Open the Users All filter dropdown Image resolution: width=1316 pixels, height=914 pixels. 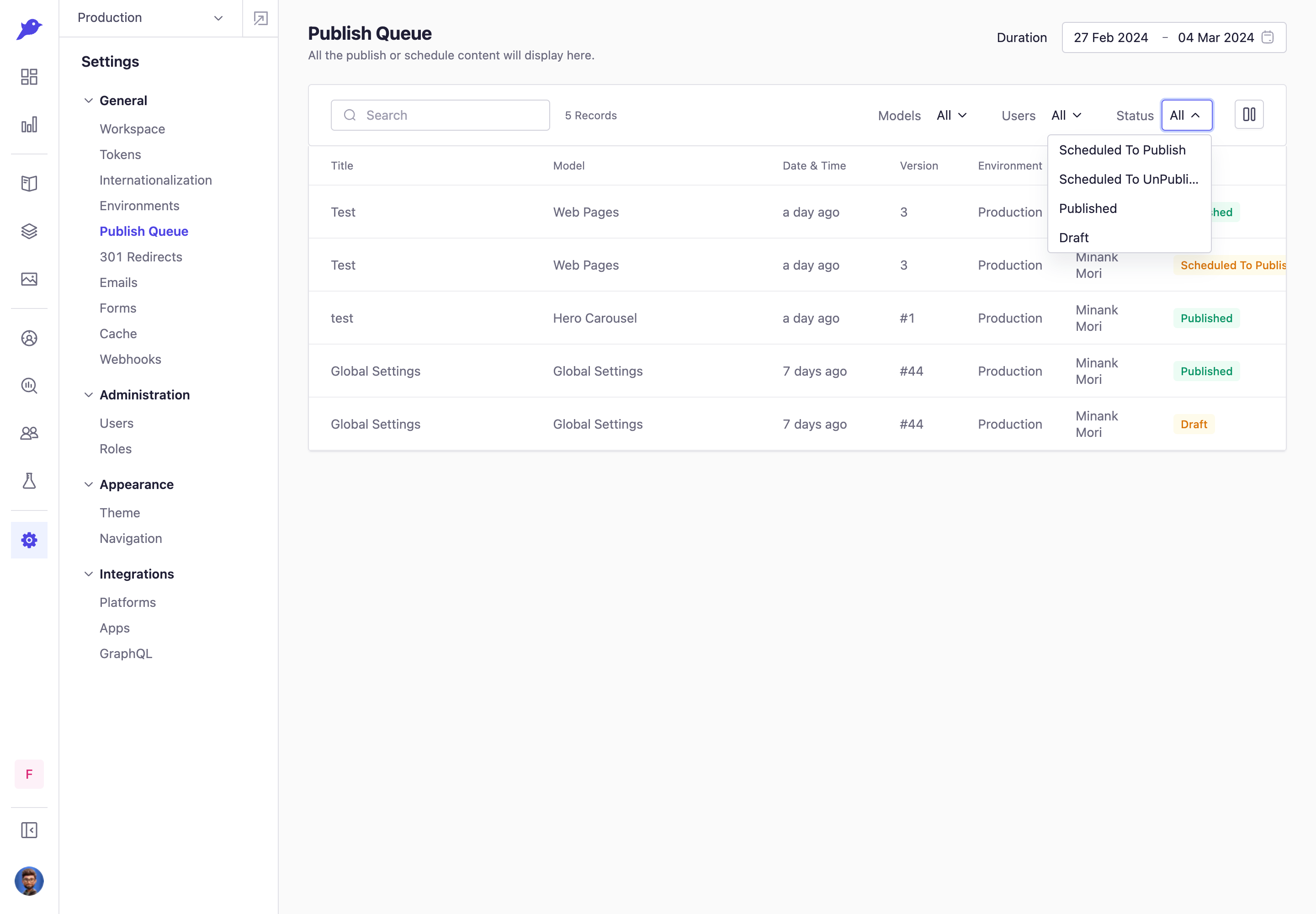(1067, 115)
